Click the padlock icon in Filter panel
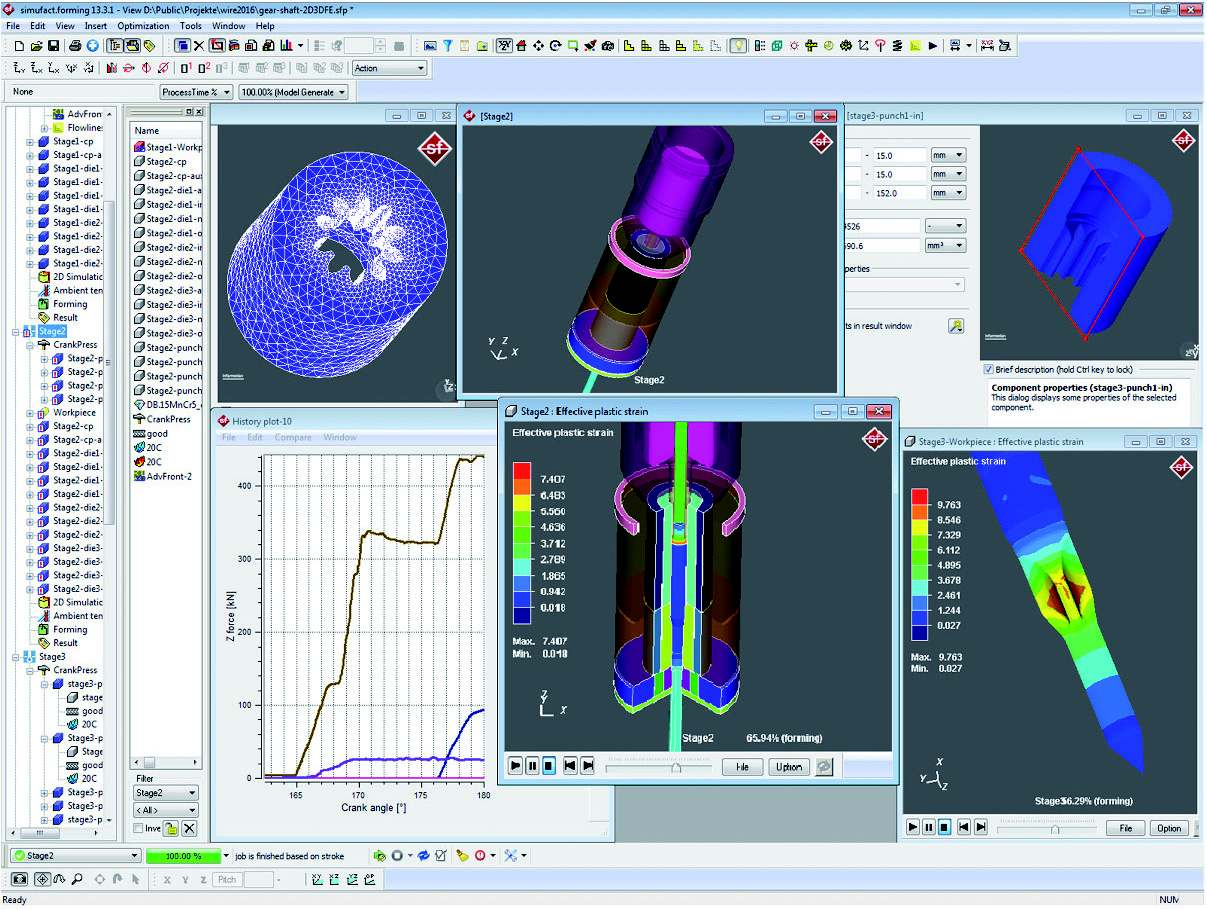Viewport: 1207px width, 910px height. pyautogui.click(x=171, y=828)
